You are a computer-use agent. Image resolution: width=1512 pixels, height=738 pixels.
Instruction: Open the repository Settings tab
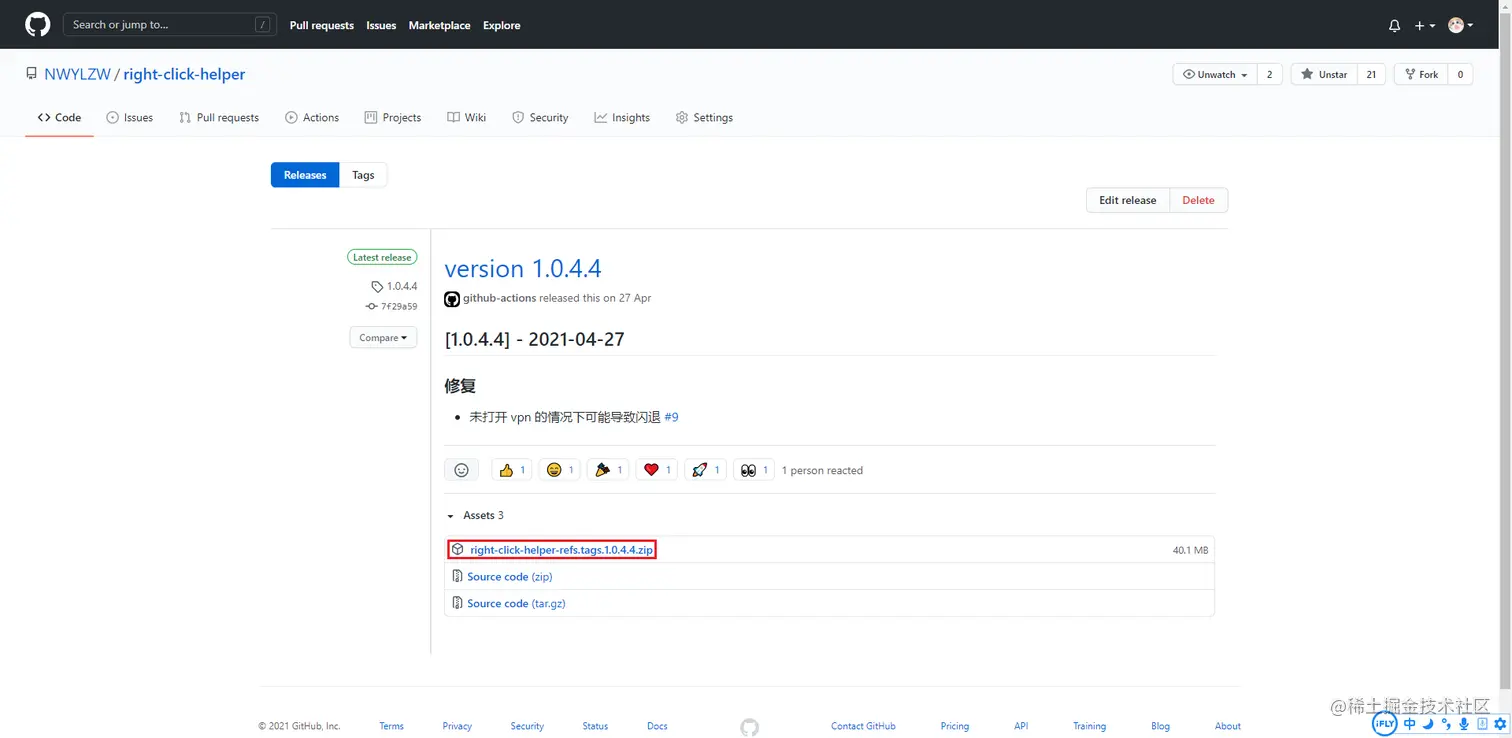[x=704, y=118]
